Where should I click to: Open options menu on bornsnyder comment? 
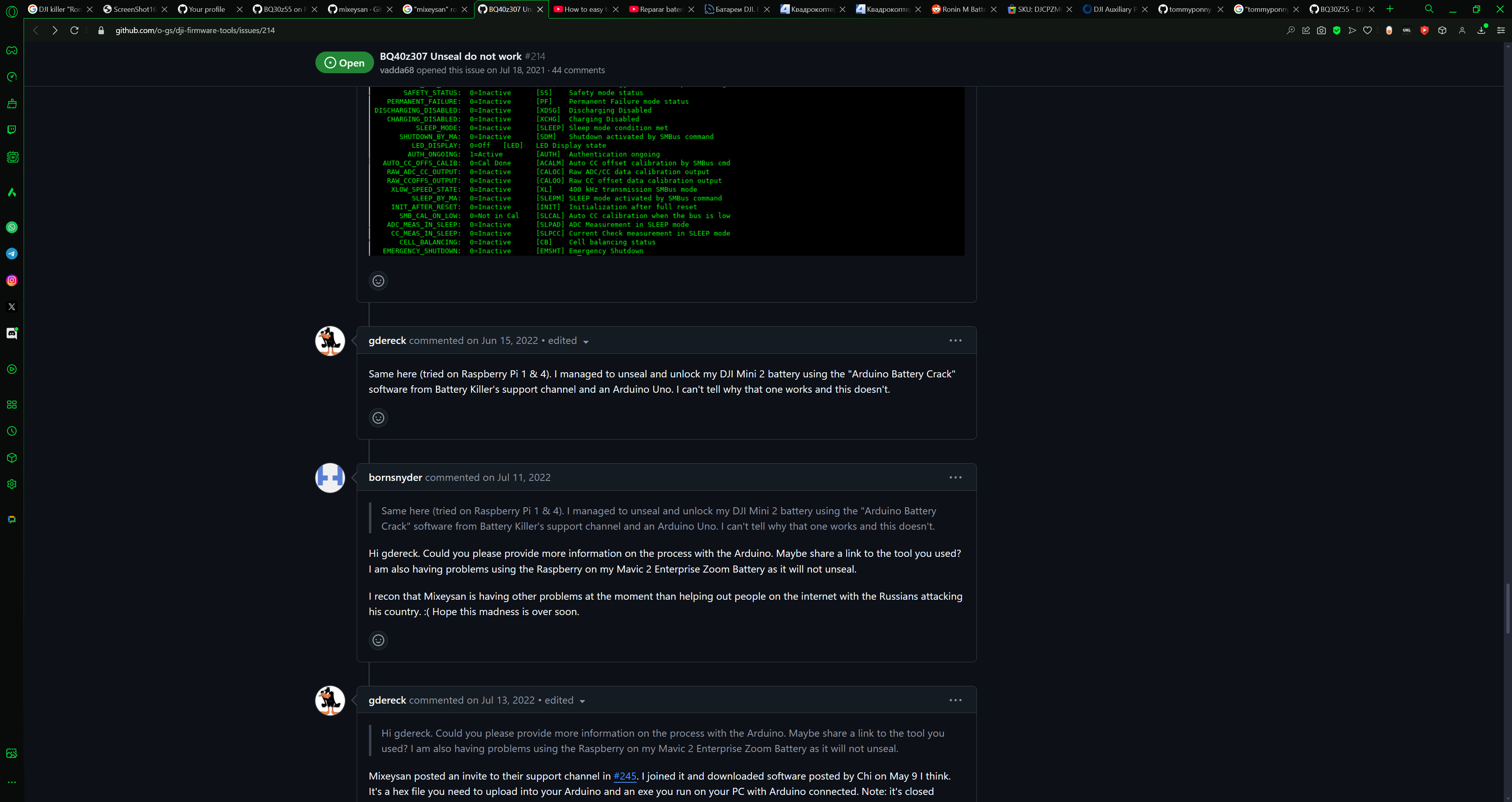[x=956, y=478]
